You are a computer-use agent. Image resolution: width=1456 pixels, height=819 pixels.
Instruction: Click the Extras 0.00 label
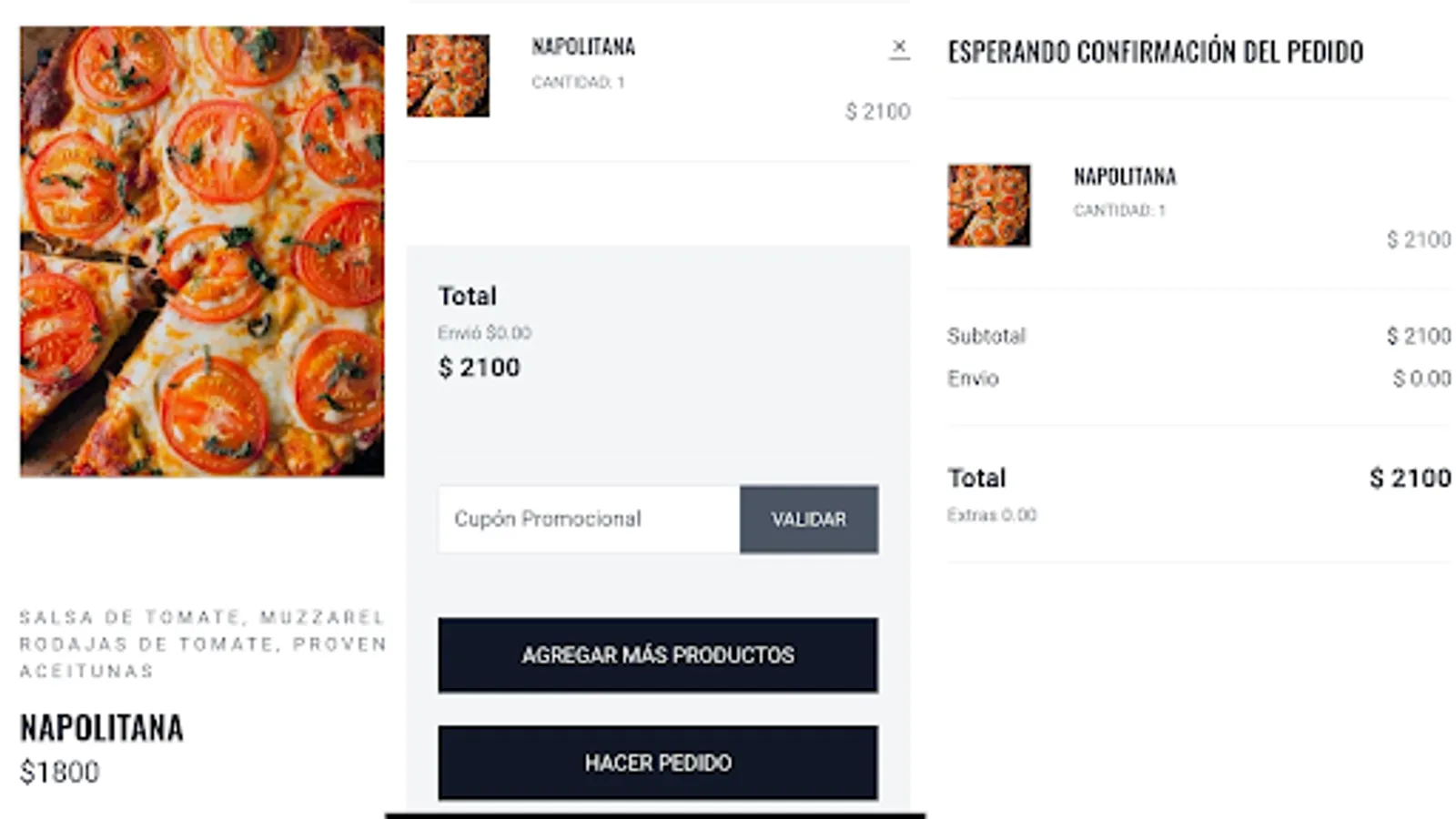click(992, 515)
